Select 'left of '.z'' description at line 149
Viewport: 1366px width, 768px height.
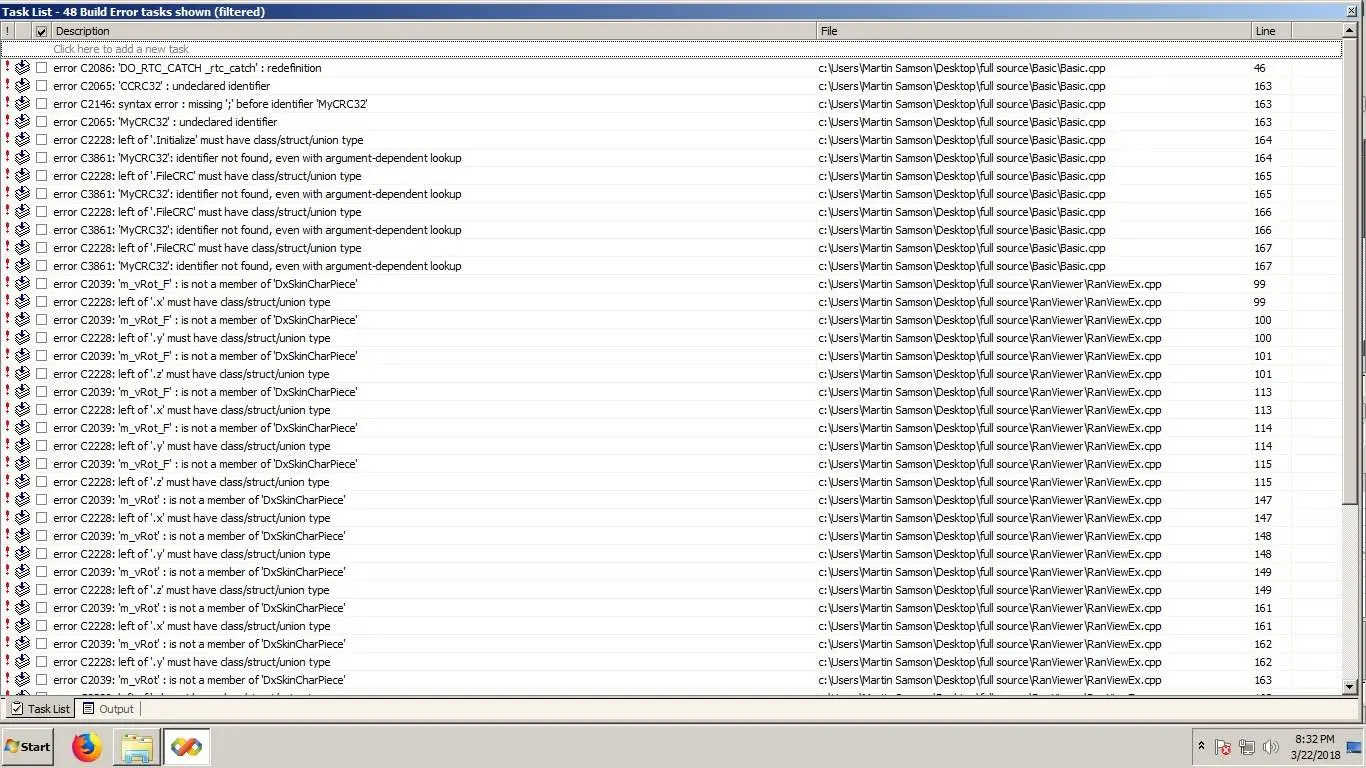pos(191,590)
